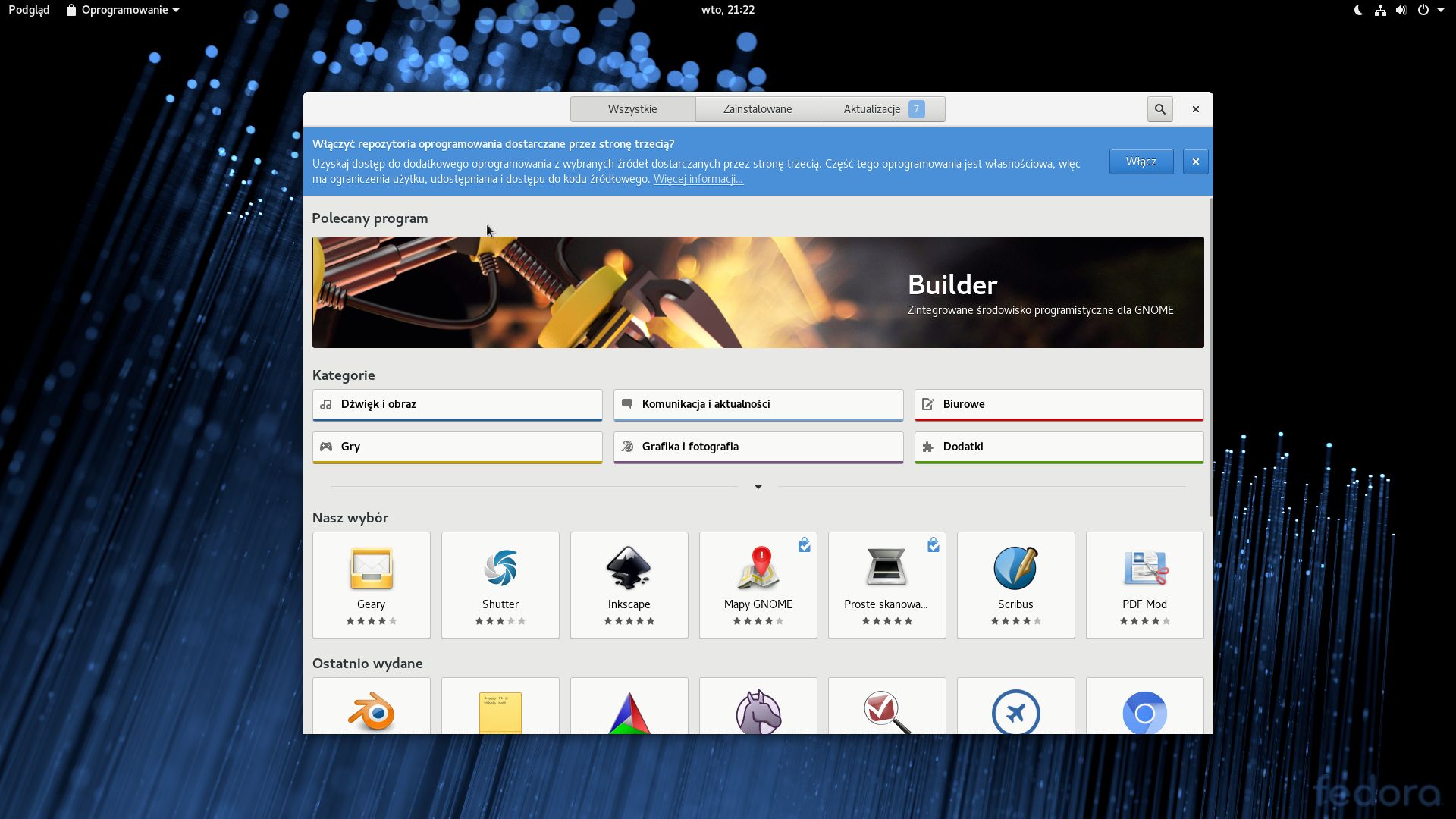Image resolution: width=1456 pixels, height=819 pixels.
Task: Open the system status menu arrow
Action: tap(1440, 10)
